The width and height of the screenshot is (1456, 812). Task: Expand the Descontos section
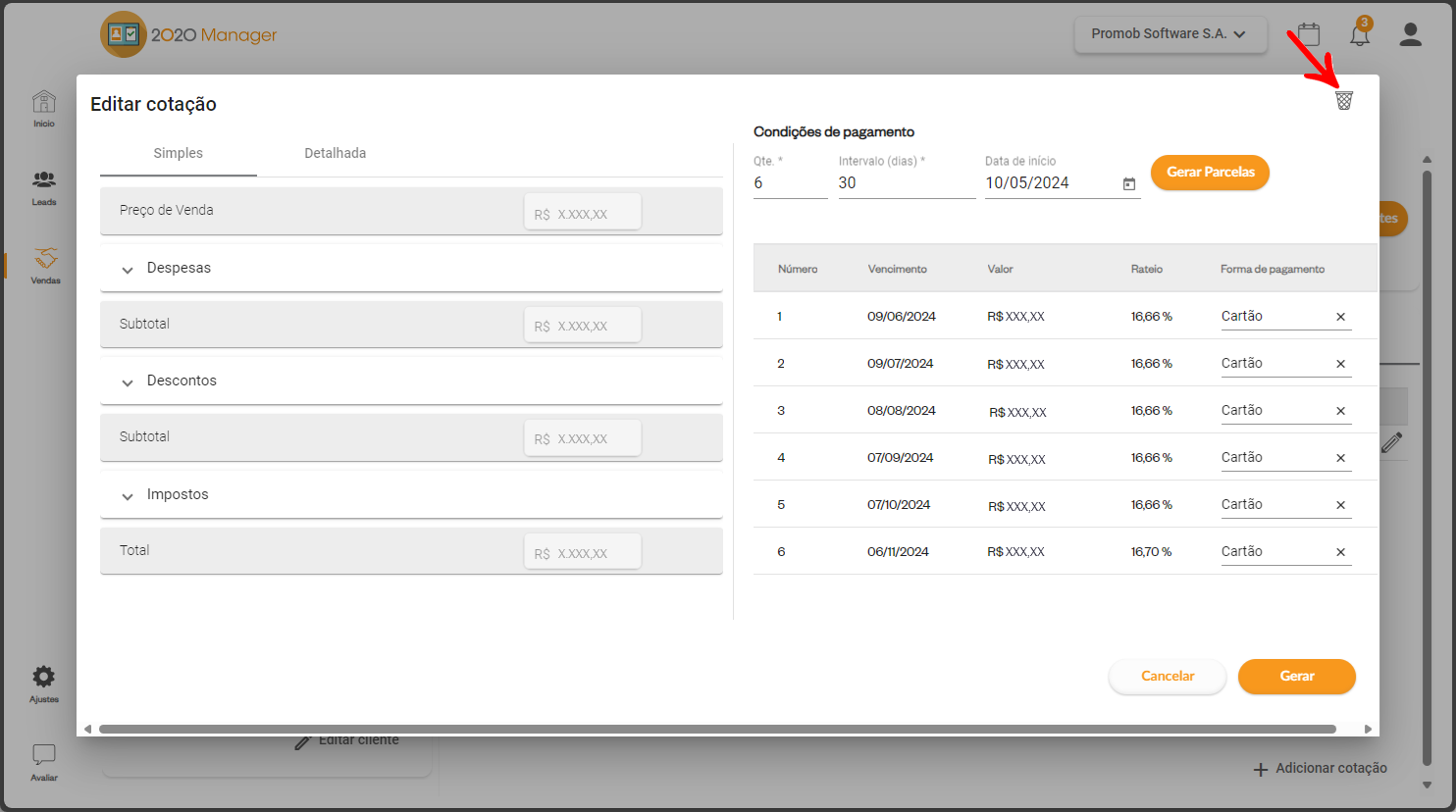[x=128, y=382]
